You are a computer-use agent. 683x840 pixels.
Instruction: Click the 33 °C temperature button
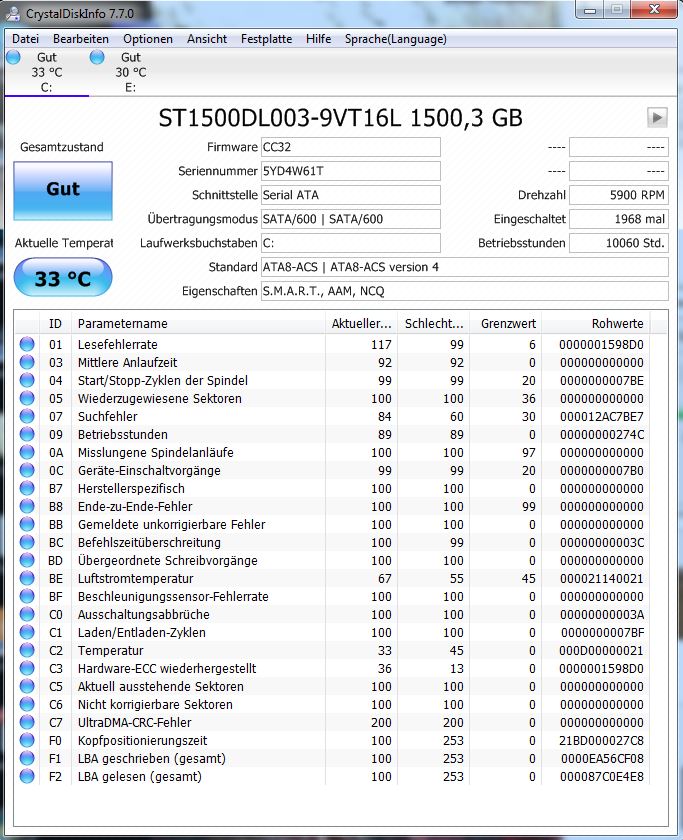click(x=63, y=279)
